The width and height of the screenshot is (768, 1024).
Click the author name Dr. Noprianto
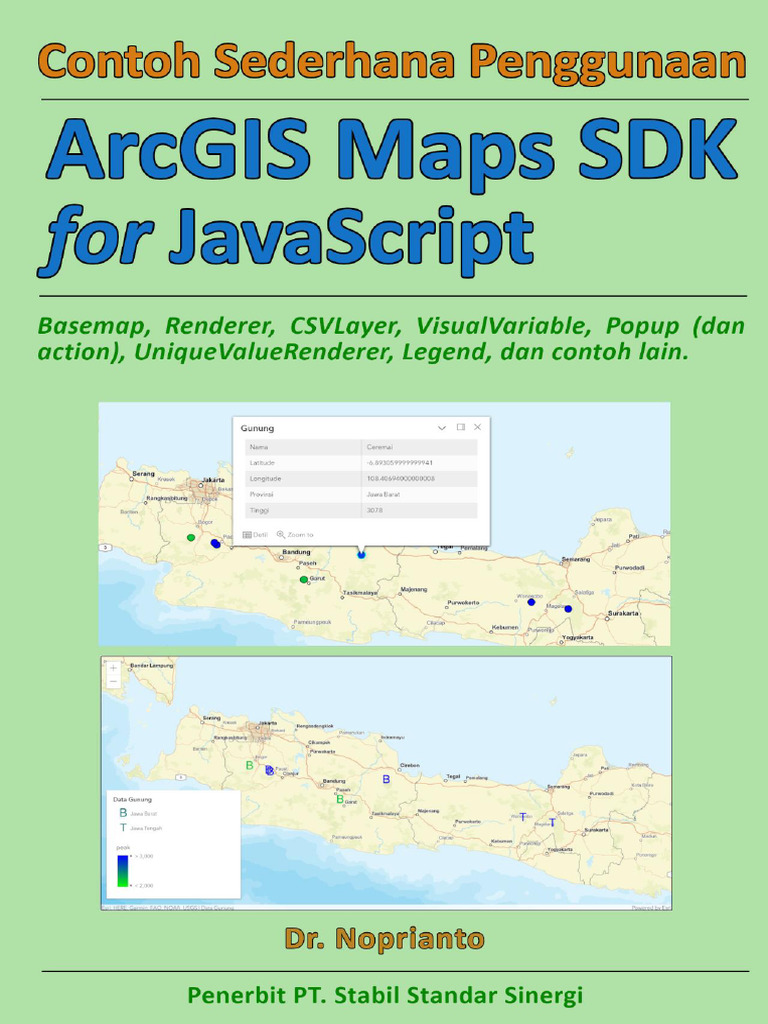tap(385, 939)
